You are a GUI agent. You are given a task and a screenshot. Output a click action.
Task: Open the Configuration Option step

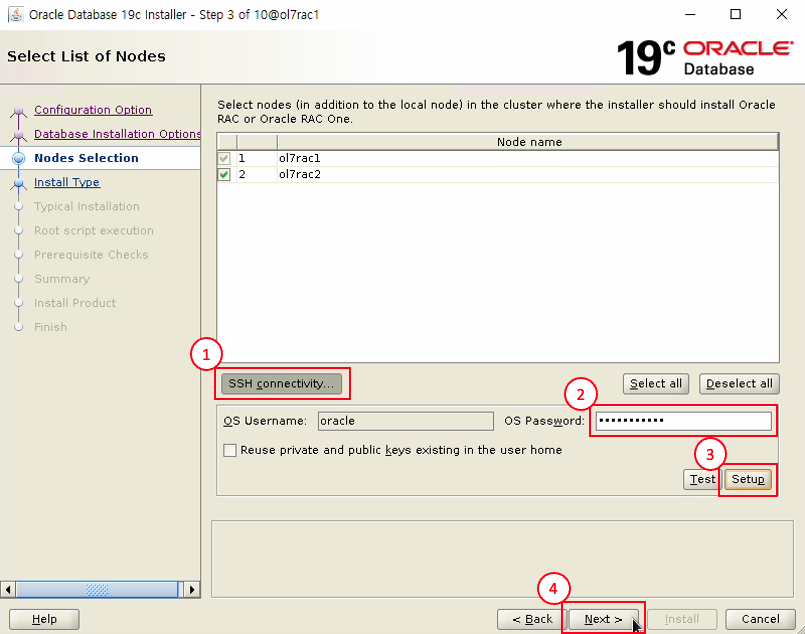93,110
